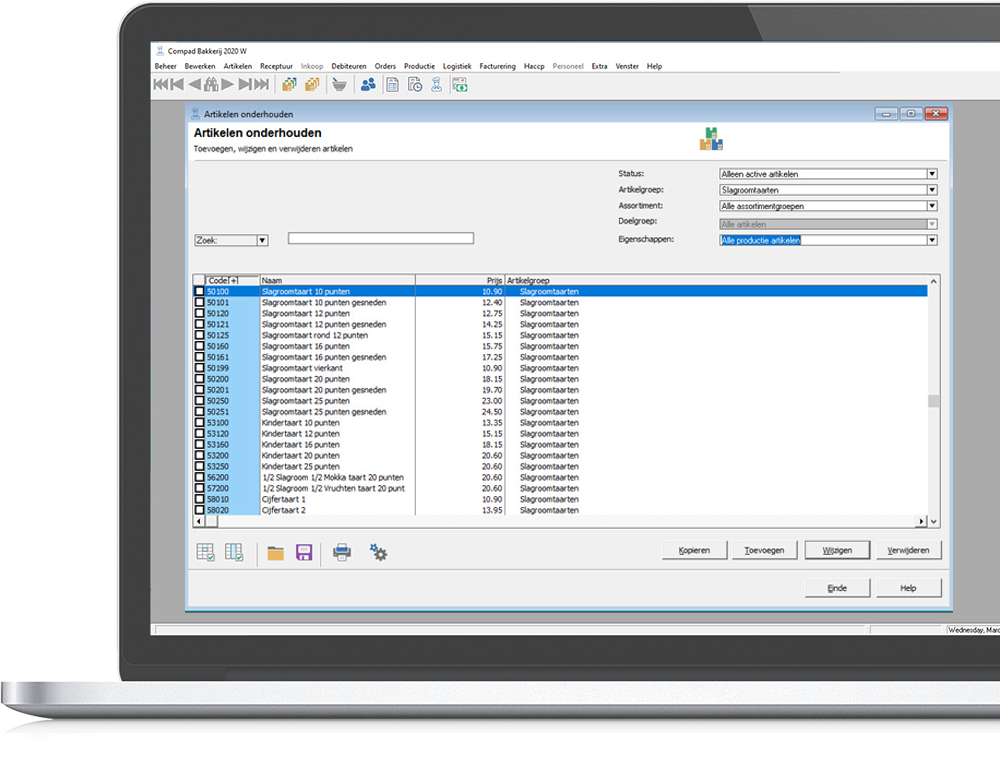Select the row 'Slagroomtaart vierkant'
Screen dimensions: 1000x773
[561, 368]
